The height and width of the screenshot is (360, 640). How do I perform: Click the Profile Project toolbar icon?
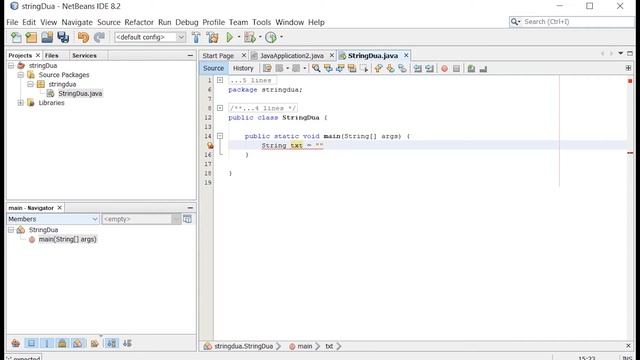click(x=271, y=38)
